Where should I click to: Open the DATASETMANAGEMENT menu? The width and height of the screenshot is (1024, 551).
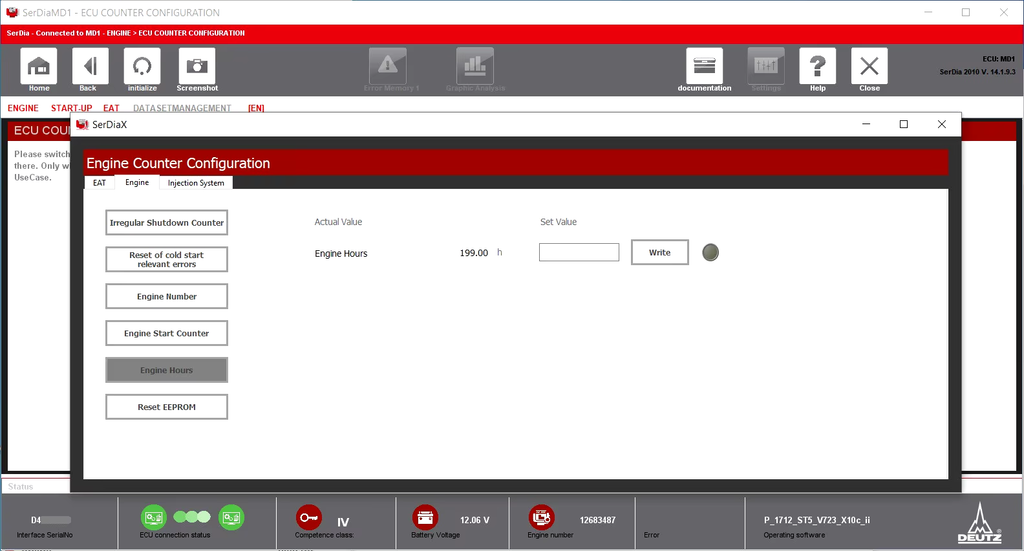click(x=182, y=108)
